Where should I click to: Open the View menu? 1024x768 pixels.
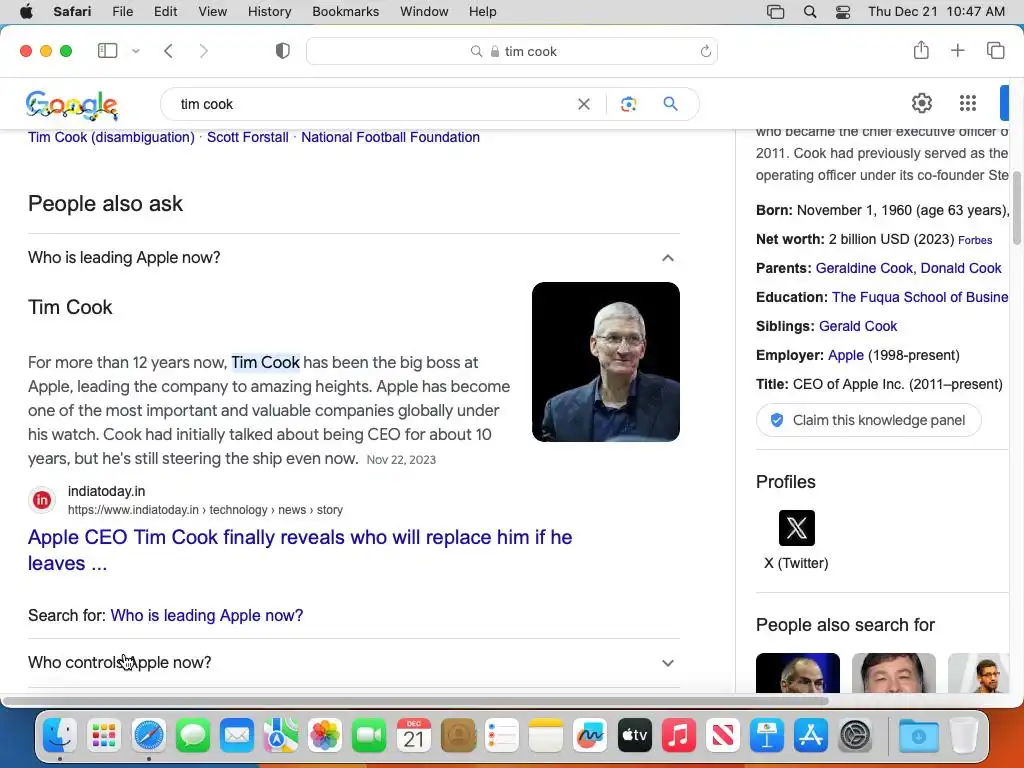pyautogui.click(x=212, y=12)
